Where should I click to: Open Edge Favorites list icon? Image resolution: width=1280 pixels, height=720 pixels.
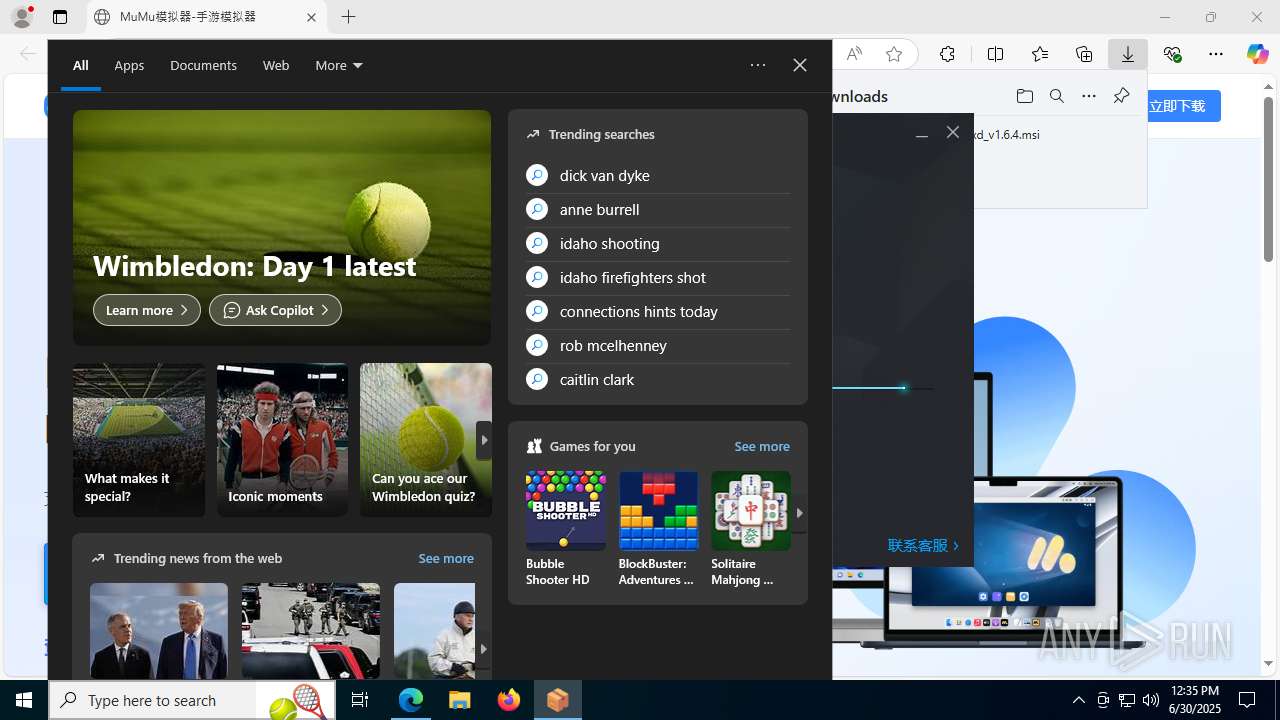click(x=1040, y=54)
